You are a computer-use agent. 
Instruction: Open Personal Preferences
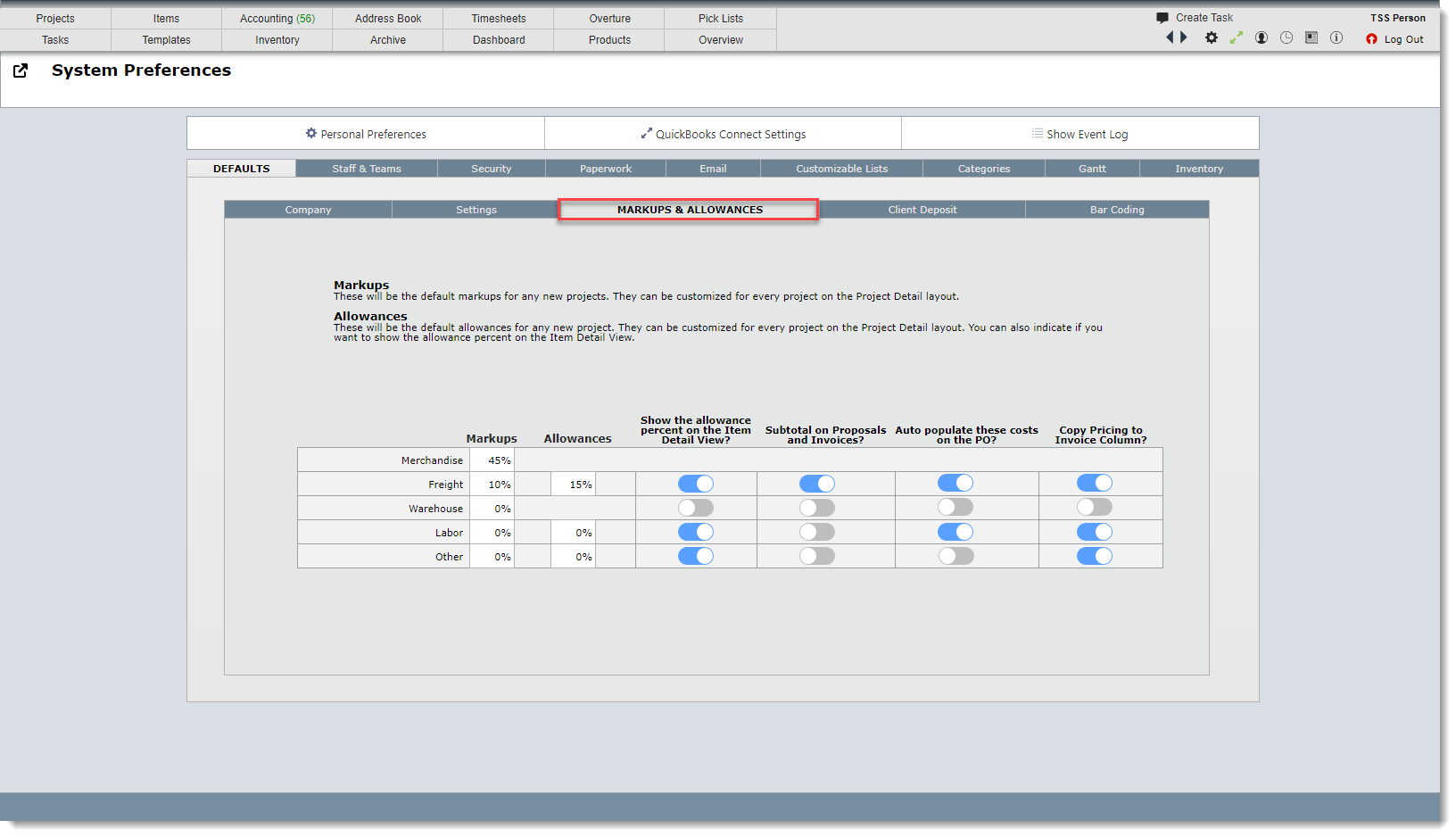(x=366, y=134)
